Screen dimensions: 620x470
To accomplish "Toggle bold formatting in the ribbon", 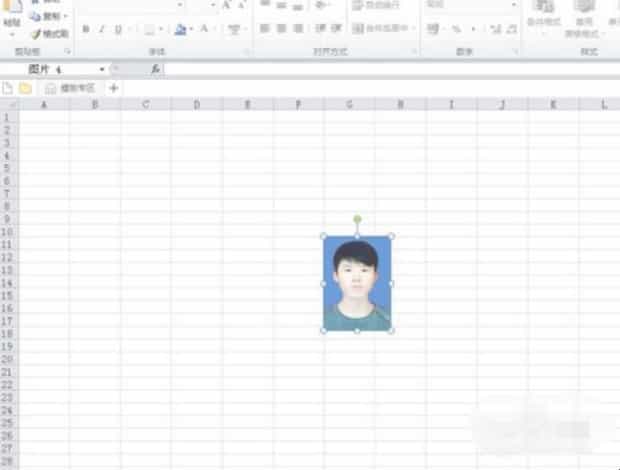I will click(x=86, y=29).
